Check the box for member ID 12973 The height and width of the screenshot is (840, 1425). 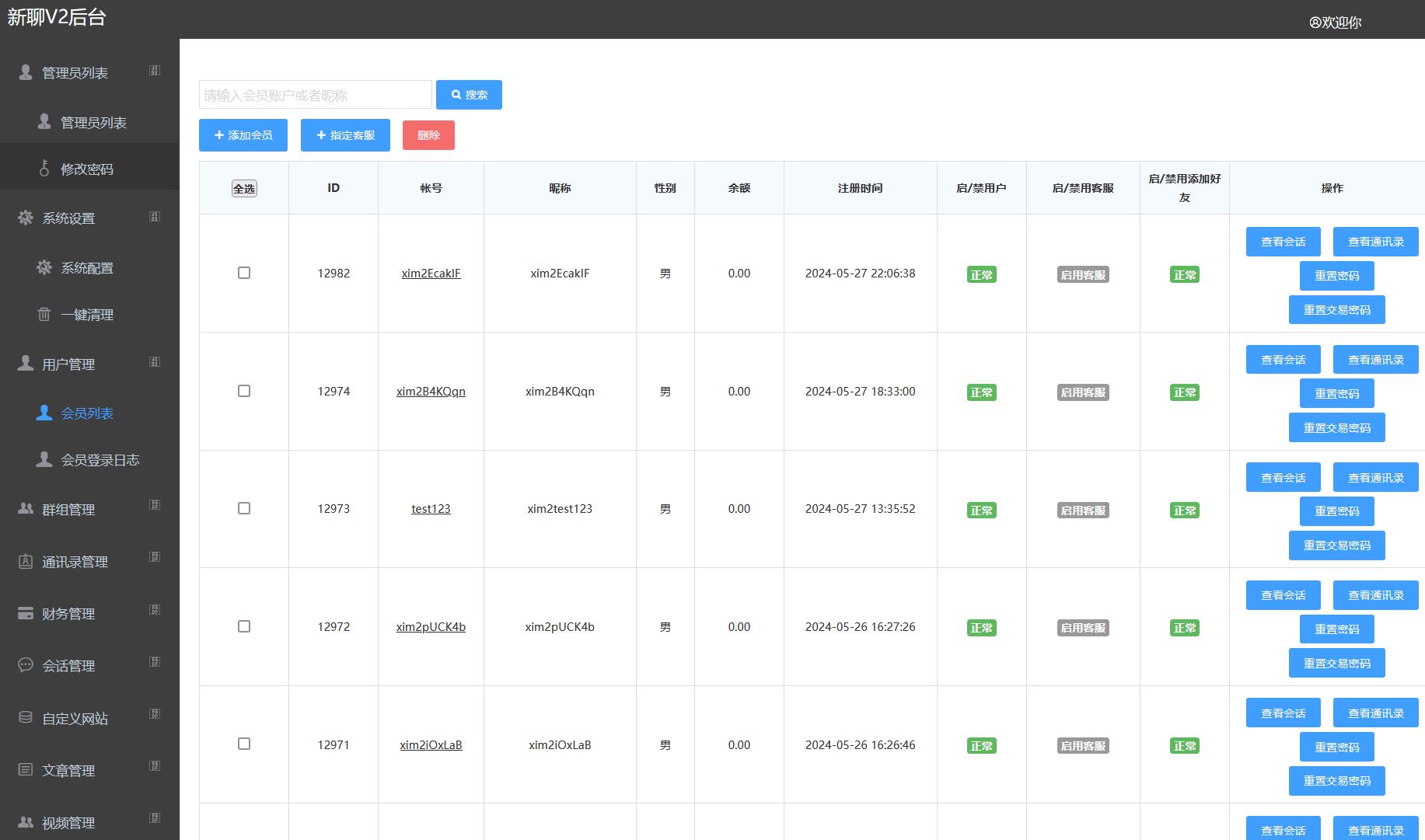click(x=244, y=508)
